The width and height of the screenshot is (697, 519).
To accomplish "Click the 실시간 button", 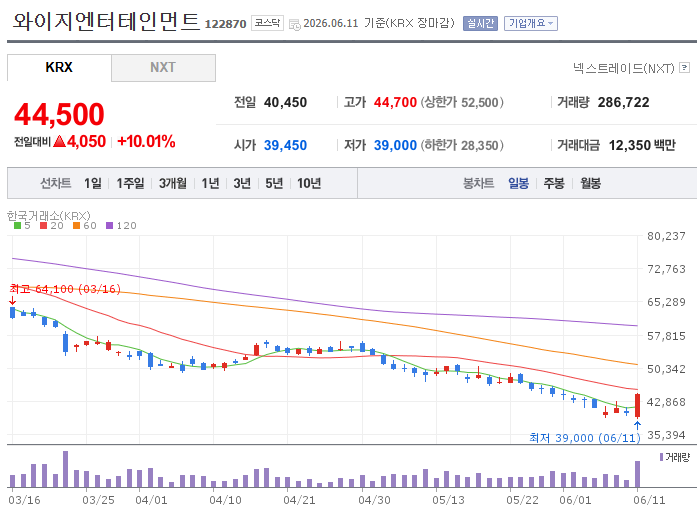I will tap(480, 23).
